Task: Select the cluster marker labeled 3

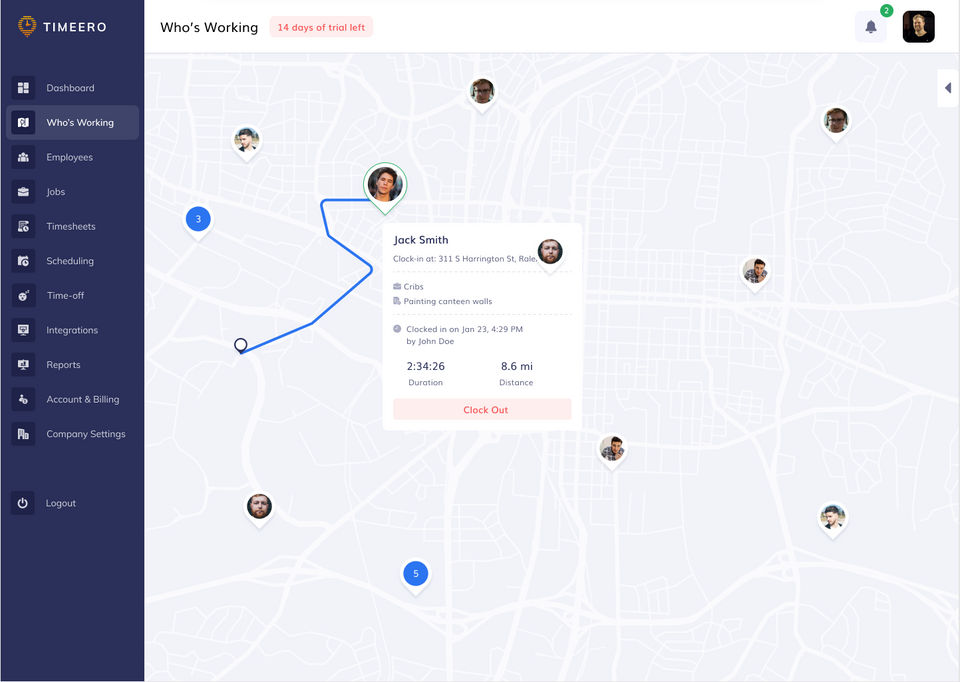Action: coord(198,220)
